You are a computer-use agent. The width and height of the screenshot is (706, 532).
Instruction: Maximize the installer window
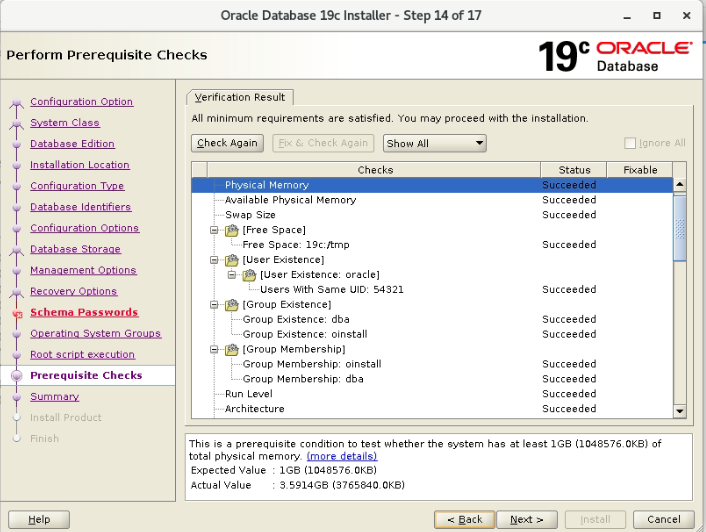pos(657,15)
